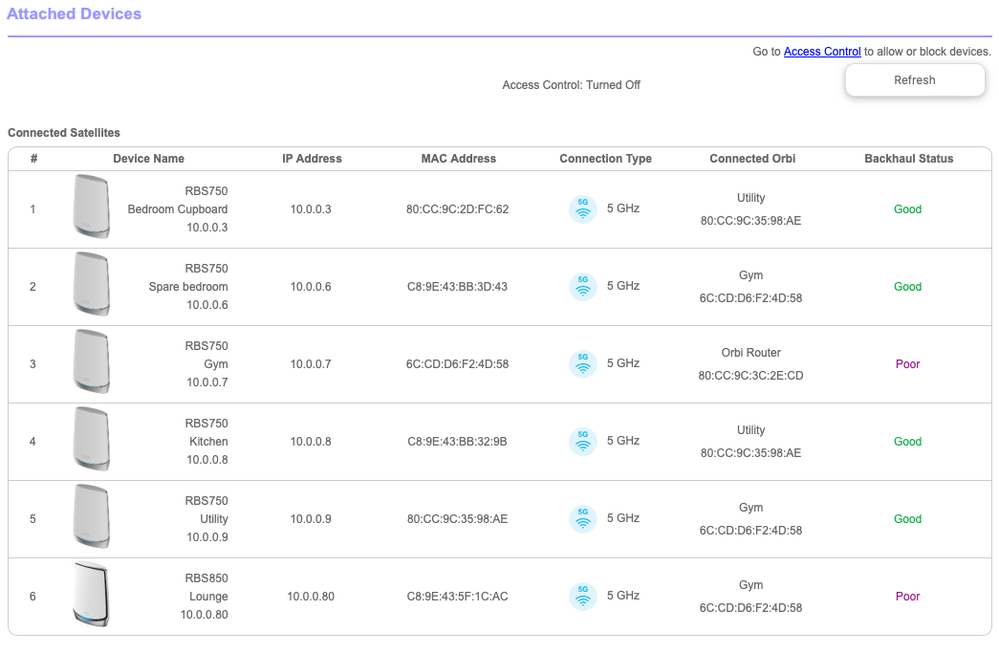Screen dimensions: 999x655
Task: Click IP address cell 10.0.0.7
Action: [x=311, y=364]
